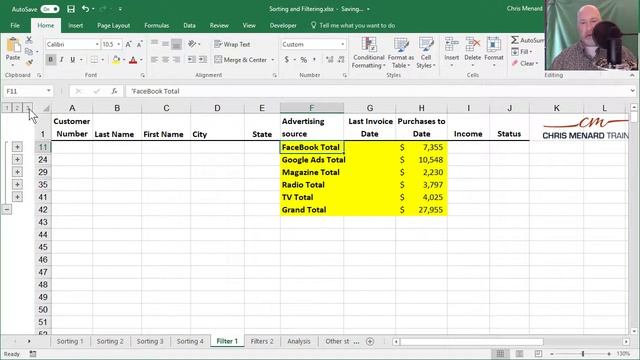The image size is (640, 360).
Task: Toggle AutoSave switch
Action: [x=50, y=9]
